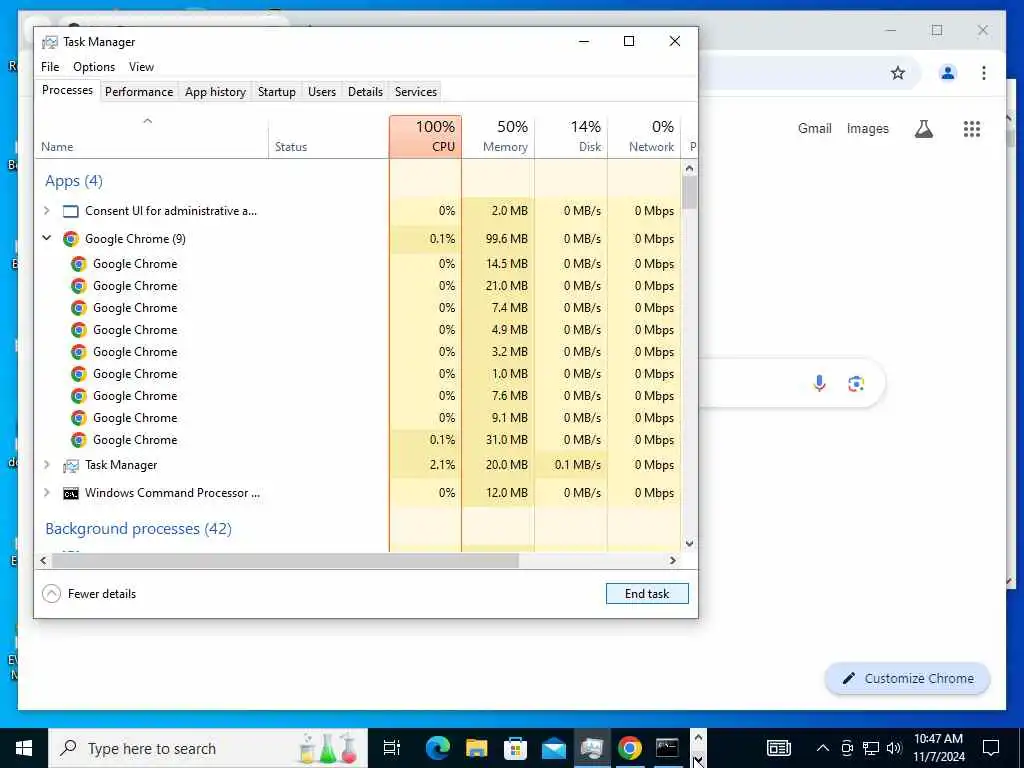The height and width of the screenshot is (768, 1024).
Task: Expand the Windows Command Processor row
Action: coord(46,492)
